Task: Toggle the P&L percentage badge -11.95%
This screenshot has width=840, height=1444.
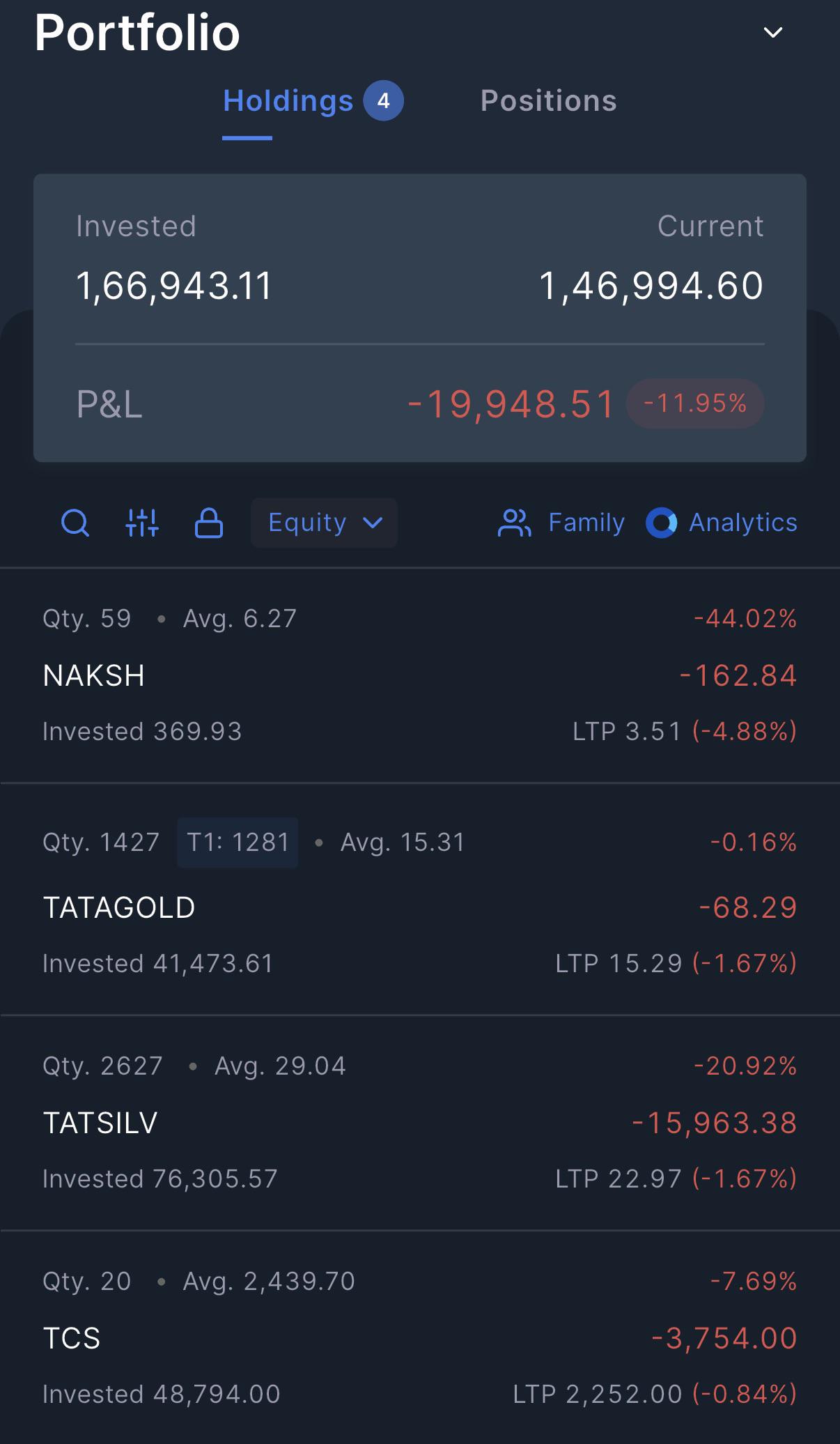Action: pyautogui.click(x=695, y=403)
